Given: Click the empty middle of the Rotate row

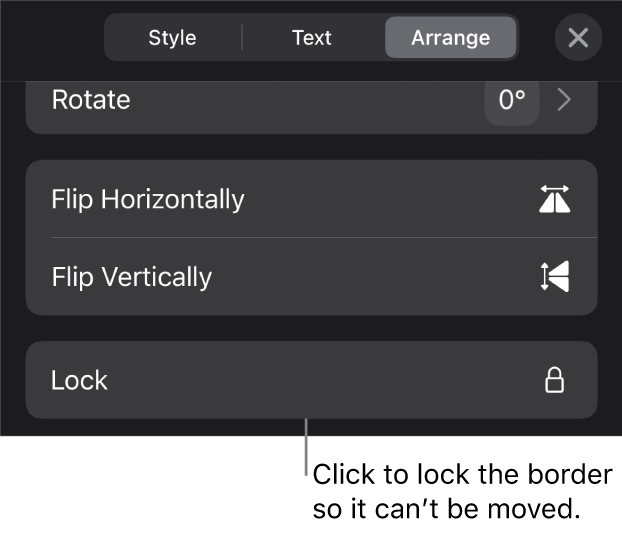Looking at the screenshot, I should [x=300, y=100].
